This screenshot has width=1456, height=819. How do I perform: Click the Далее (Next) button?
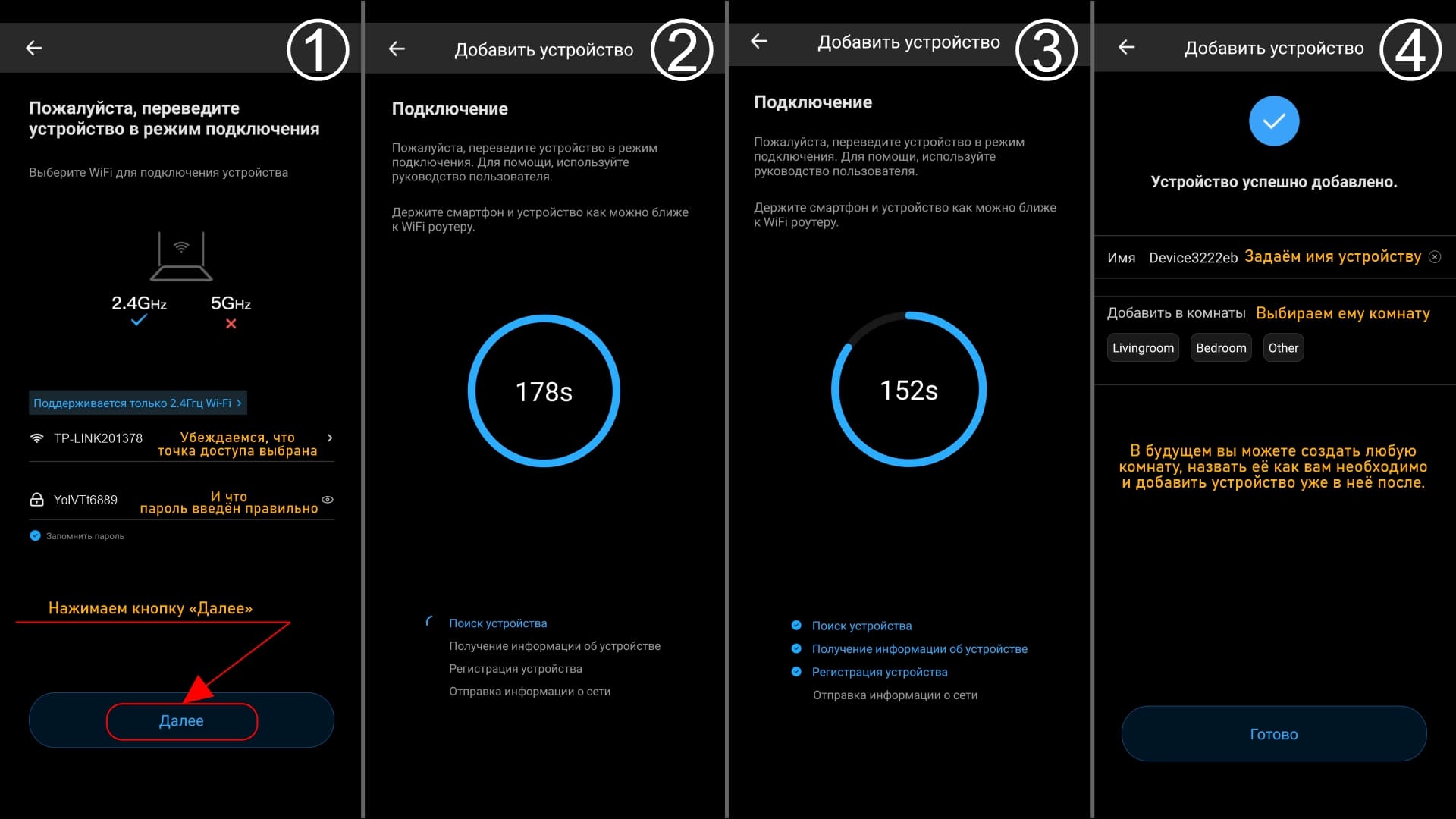(x=181, y=720)
